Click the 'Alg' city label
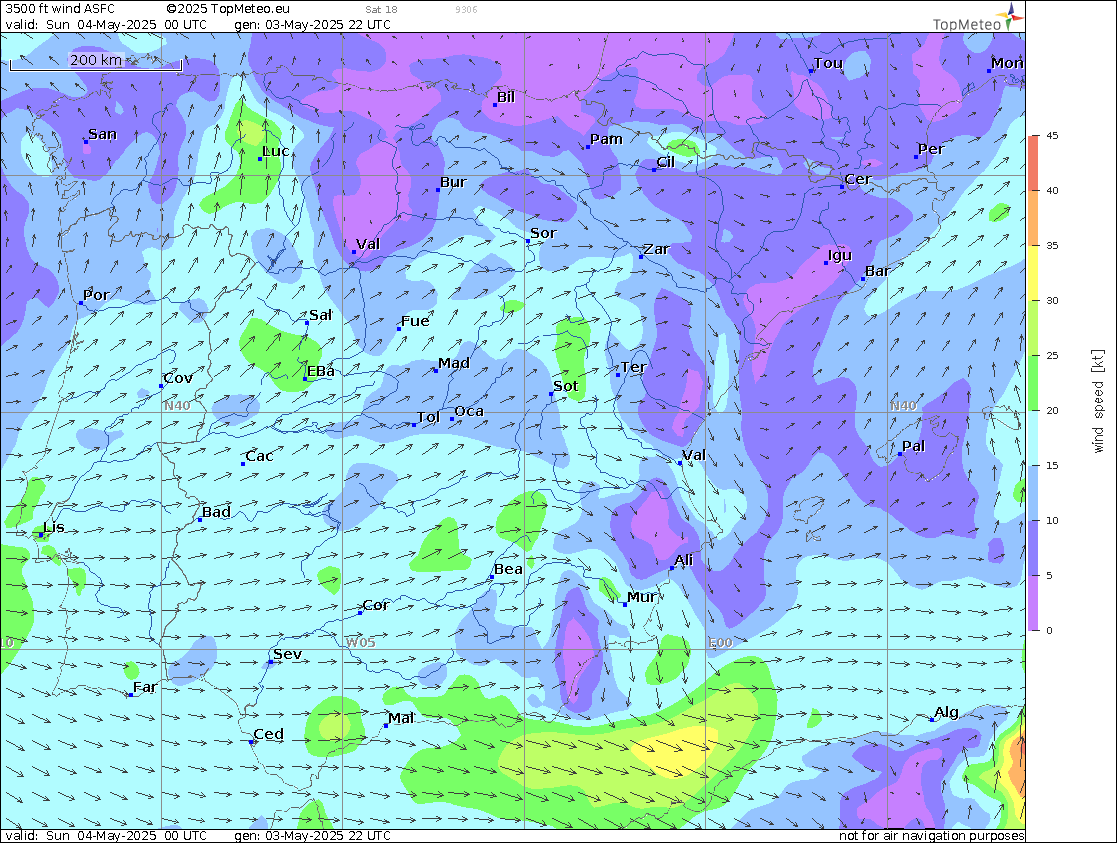The width and height of the screenshot is (1117, 843). (x=946, y=713)
